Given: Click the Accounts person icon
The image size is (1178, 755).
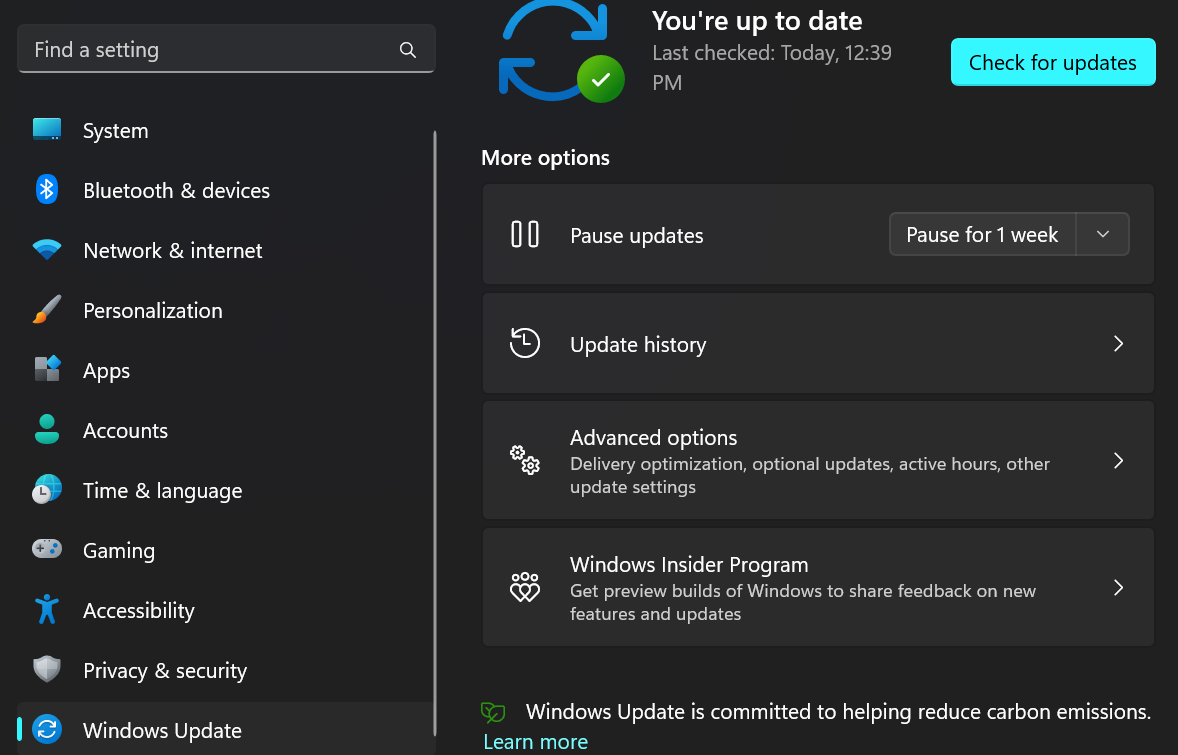Looking at the screenshot, I should pos(47,430).
